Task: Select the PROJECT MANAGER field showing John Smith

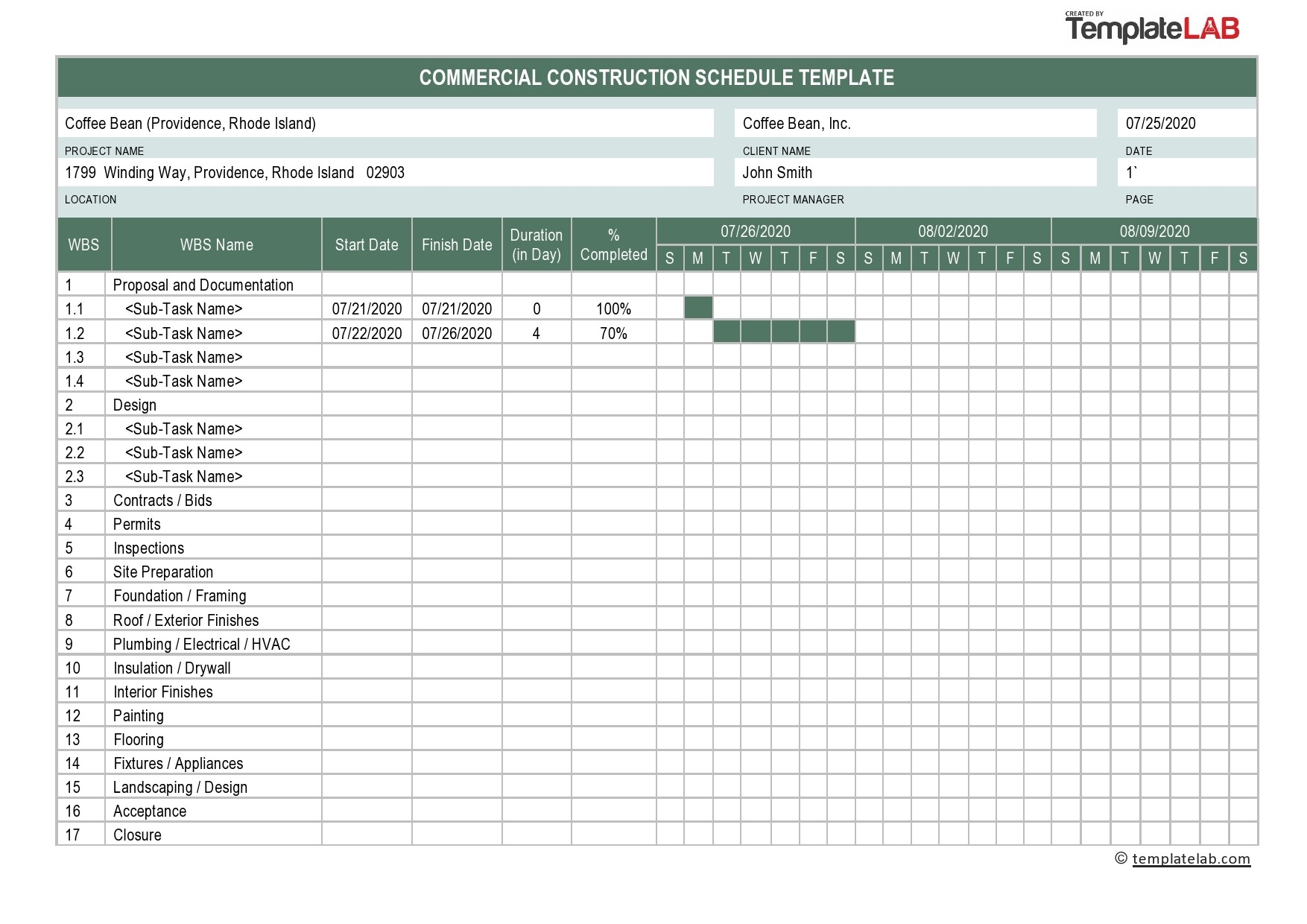Action: click(x=915, y=172)
